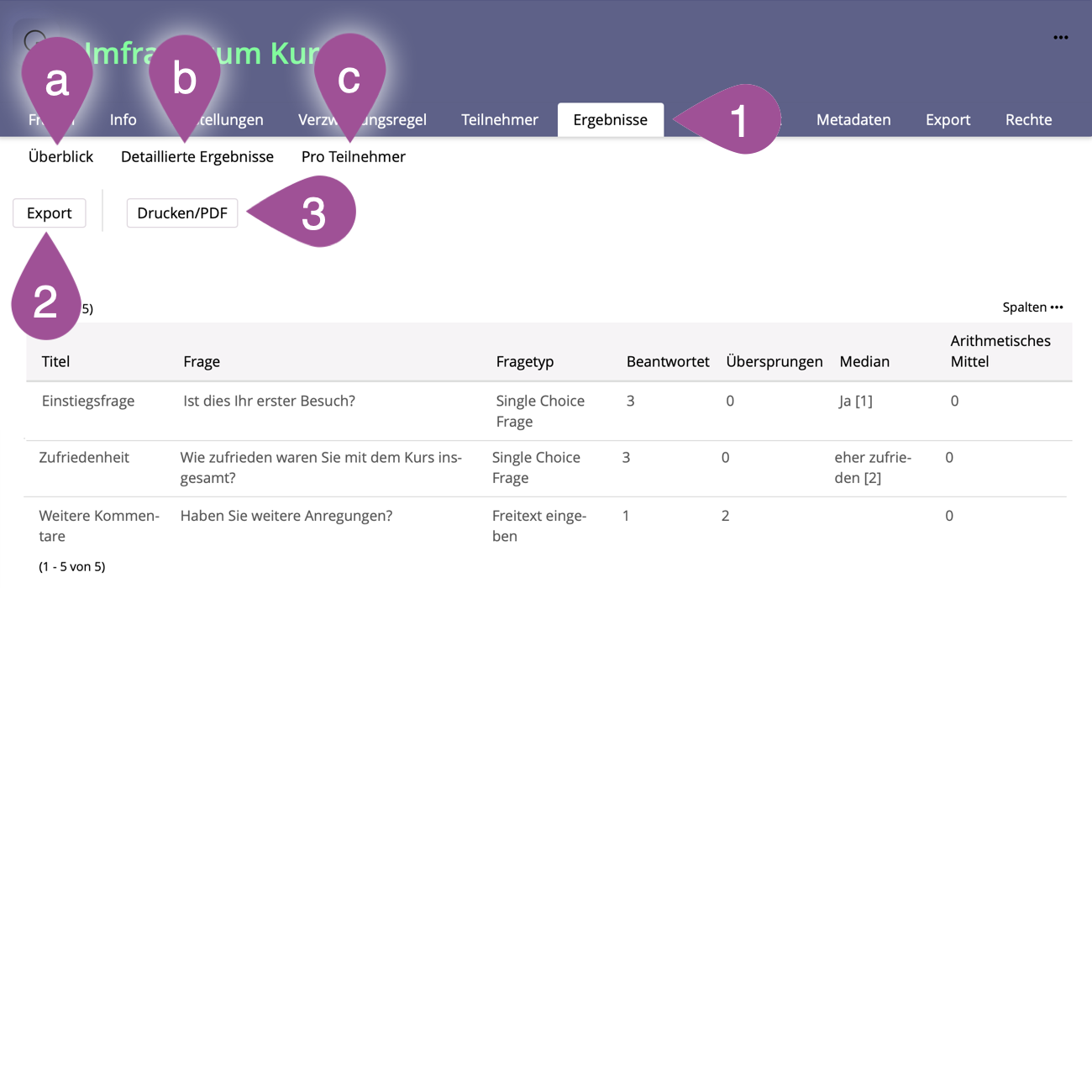Switch to the Info tab
The width and height of the screenshot is (1092, 1092).
tap(123, 120)
